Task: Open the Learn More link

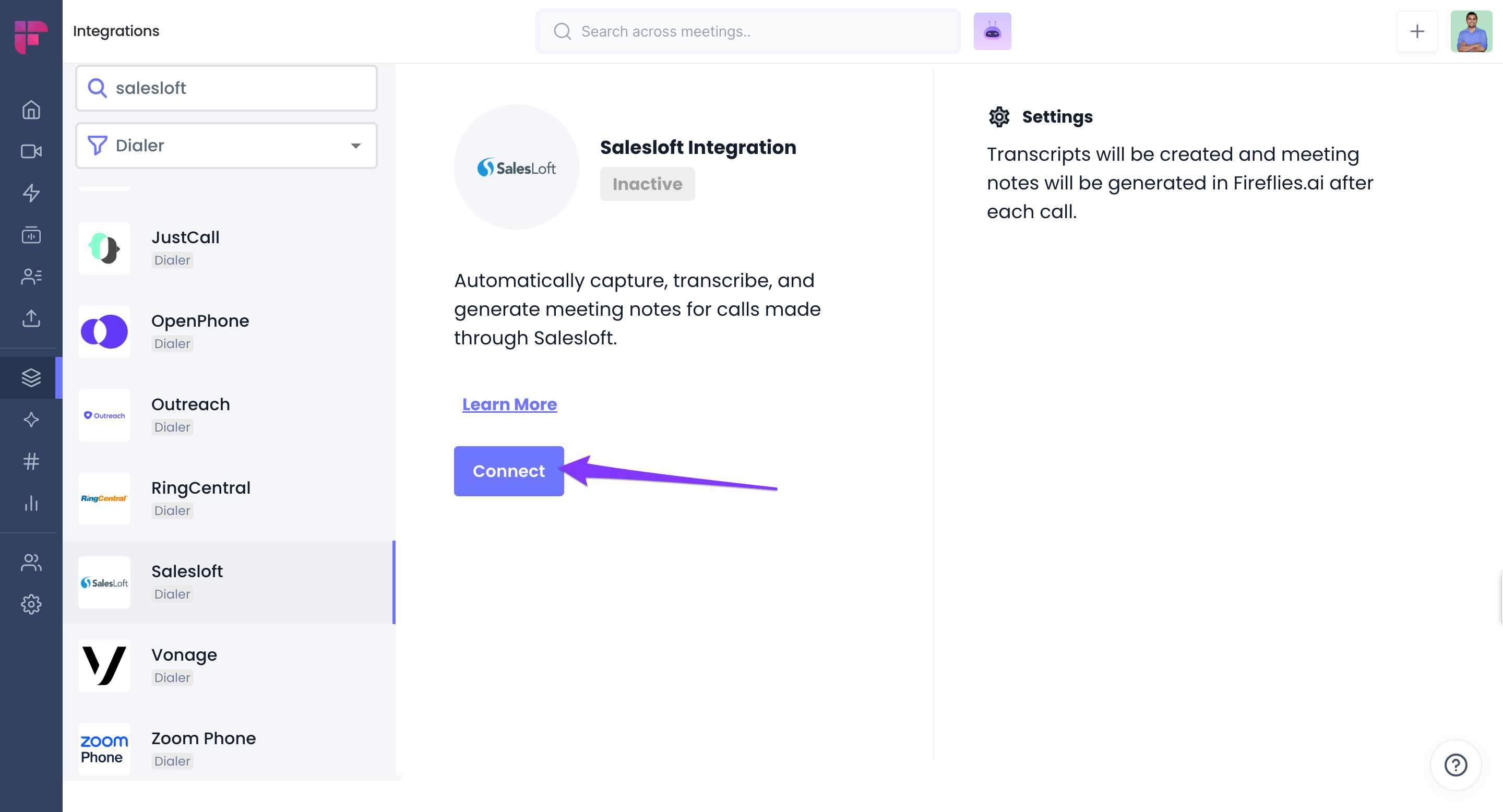Action: coord(509,404)
